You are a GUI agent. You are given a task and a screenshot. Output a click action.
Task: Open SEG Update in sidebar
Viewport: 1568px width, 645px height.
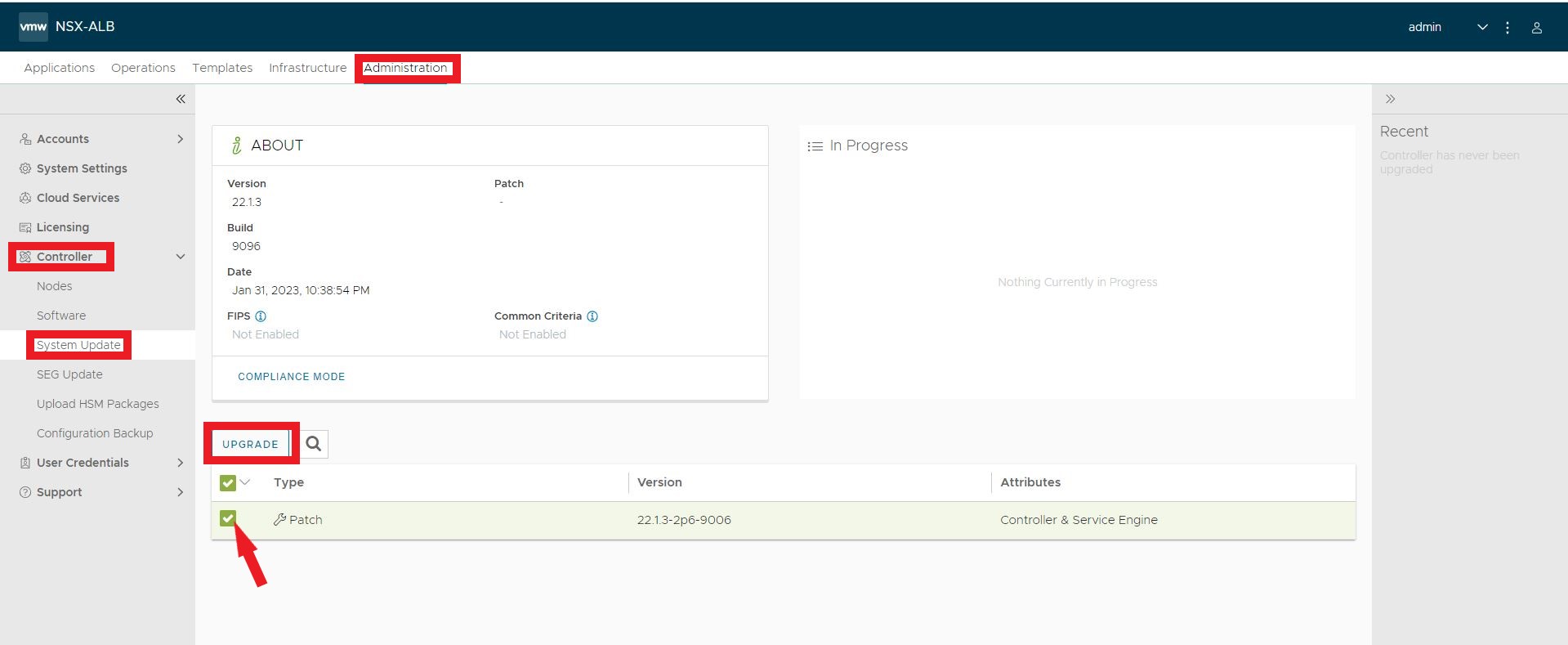69,374
